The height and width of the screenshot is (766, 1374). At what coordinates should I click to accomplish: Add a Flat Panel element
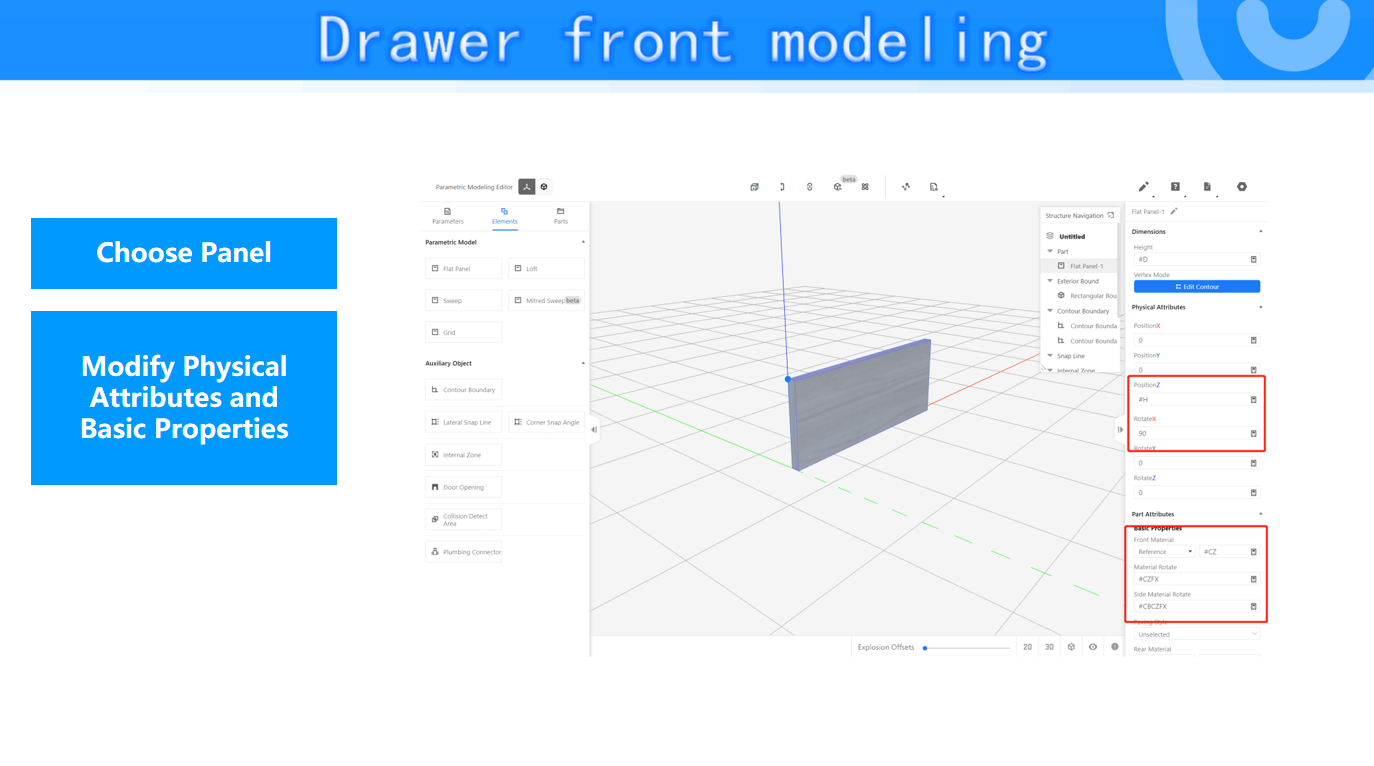[463, 268]
